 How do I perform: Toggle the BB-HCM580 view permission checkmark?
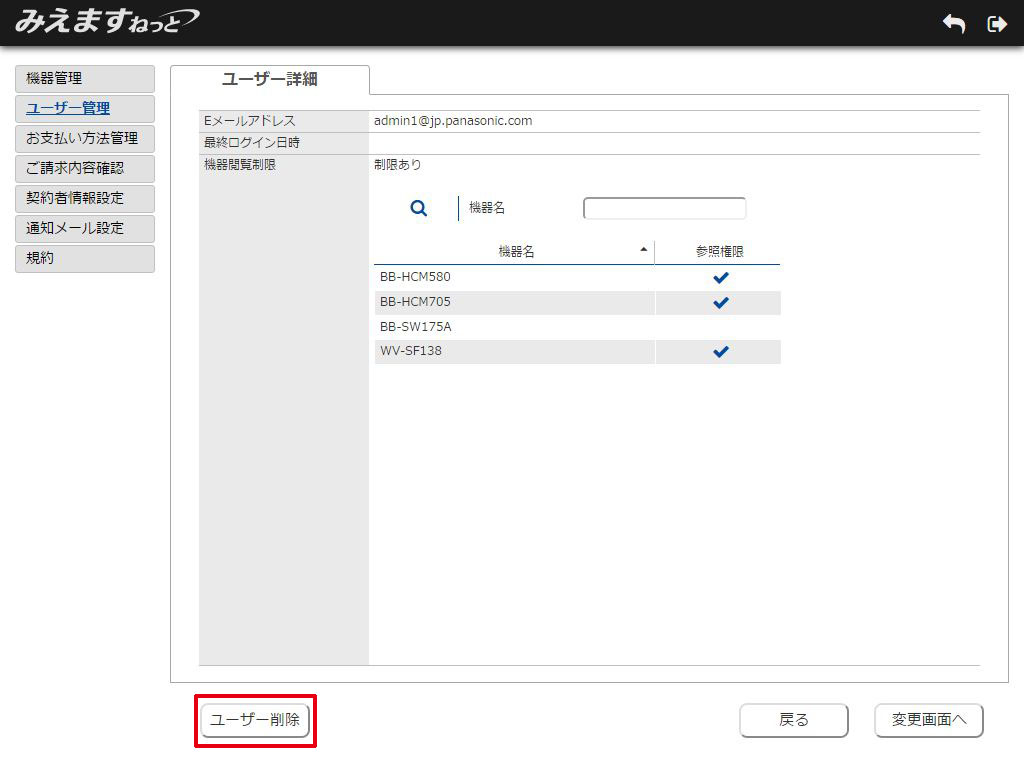720,277
